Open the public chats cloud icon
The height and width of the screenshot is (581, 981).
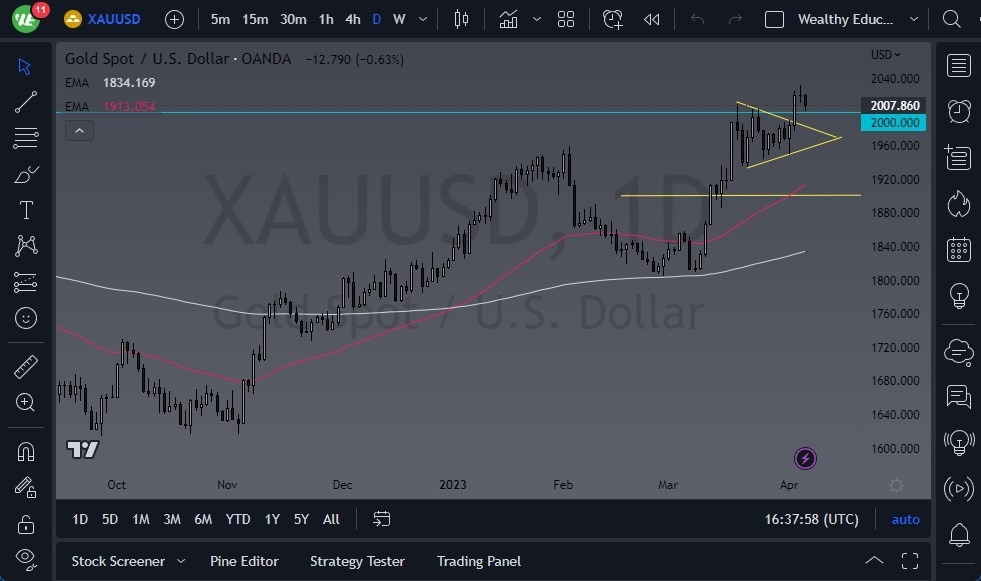pyautogui.click(x=958, y=352)
